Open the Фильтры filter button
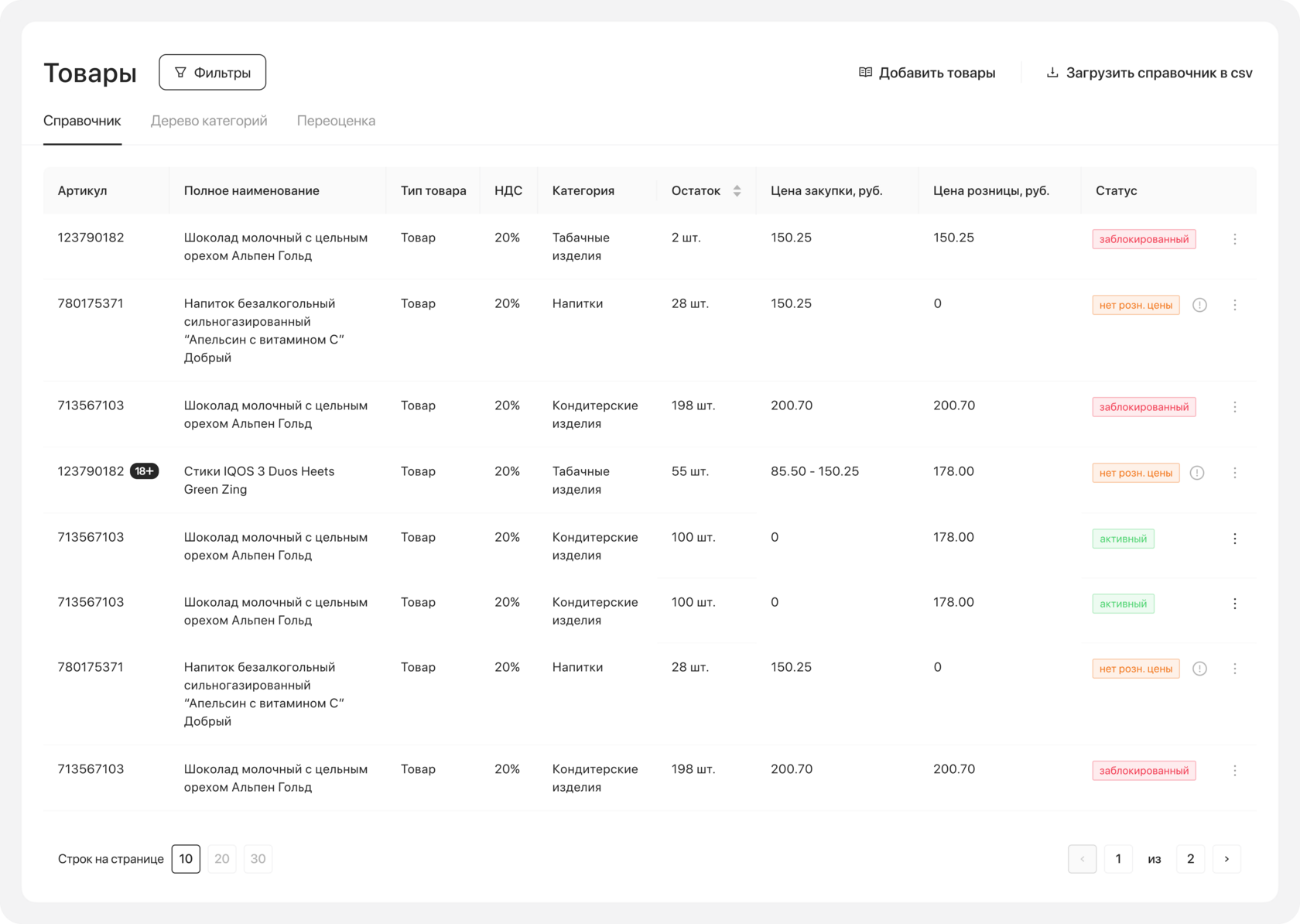 (x=212, y=73)
